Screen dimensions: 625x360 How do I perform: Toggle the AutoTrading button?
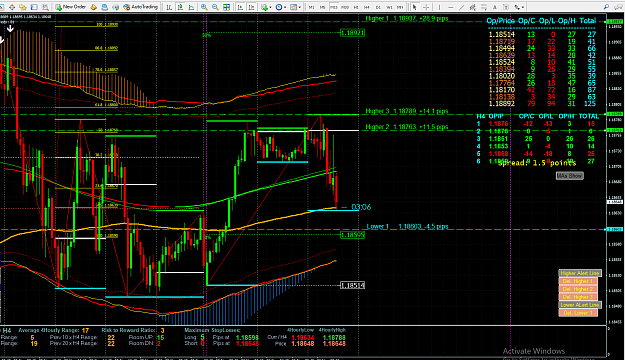[x=140, y=7]
